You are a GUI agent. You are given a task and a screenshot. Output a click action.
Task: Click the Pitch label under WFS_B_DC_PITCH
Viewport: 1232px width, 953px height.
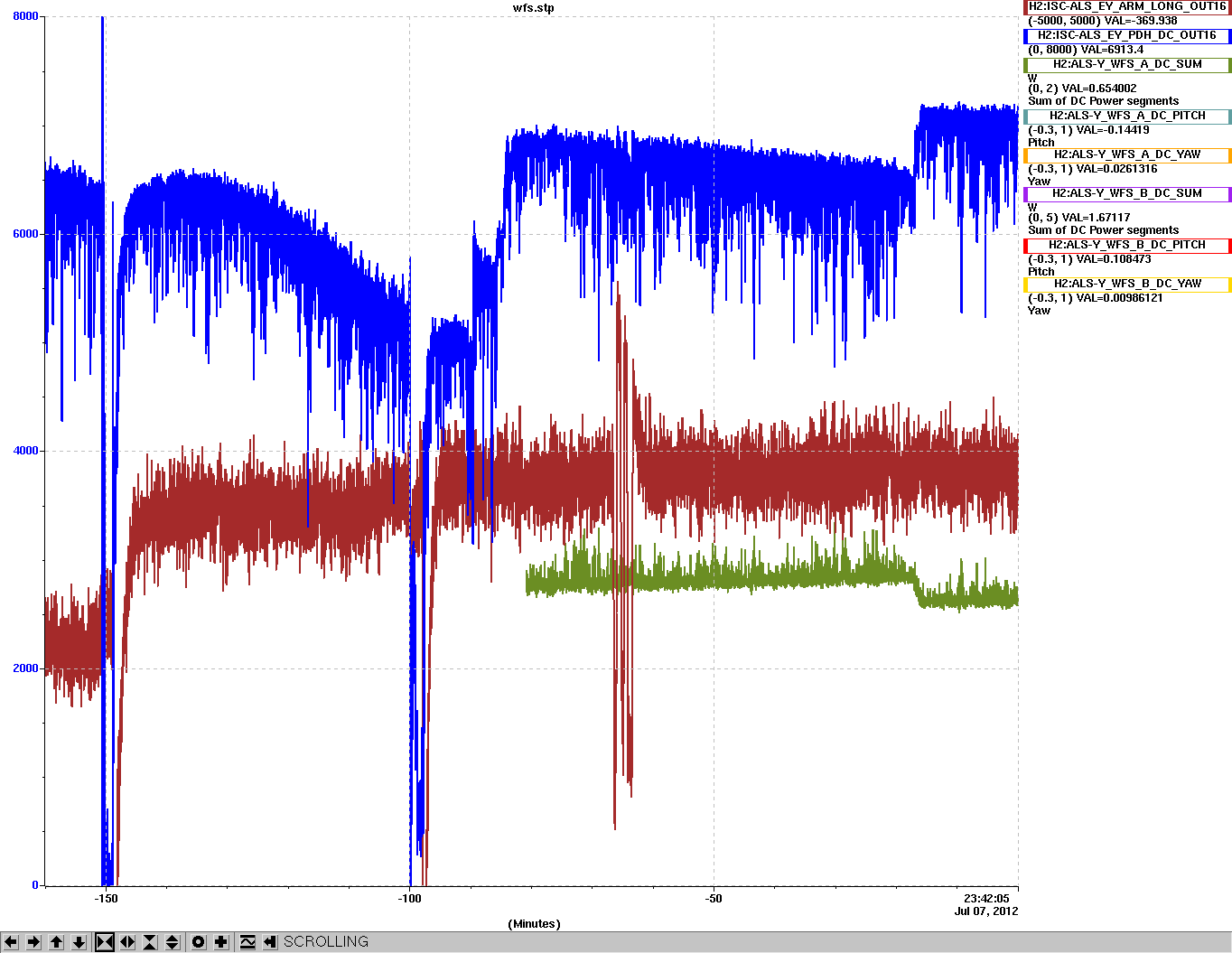(1041, 272)
